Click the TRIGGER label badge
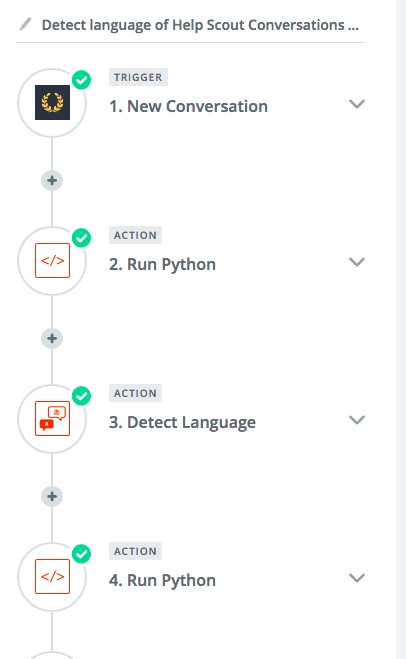This screenshot has height=659, width=406. pyautogui.click(x=138, y=77)
